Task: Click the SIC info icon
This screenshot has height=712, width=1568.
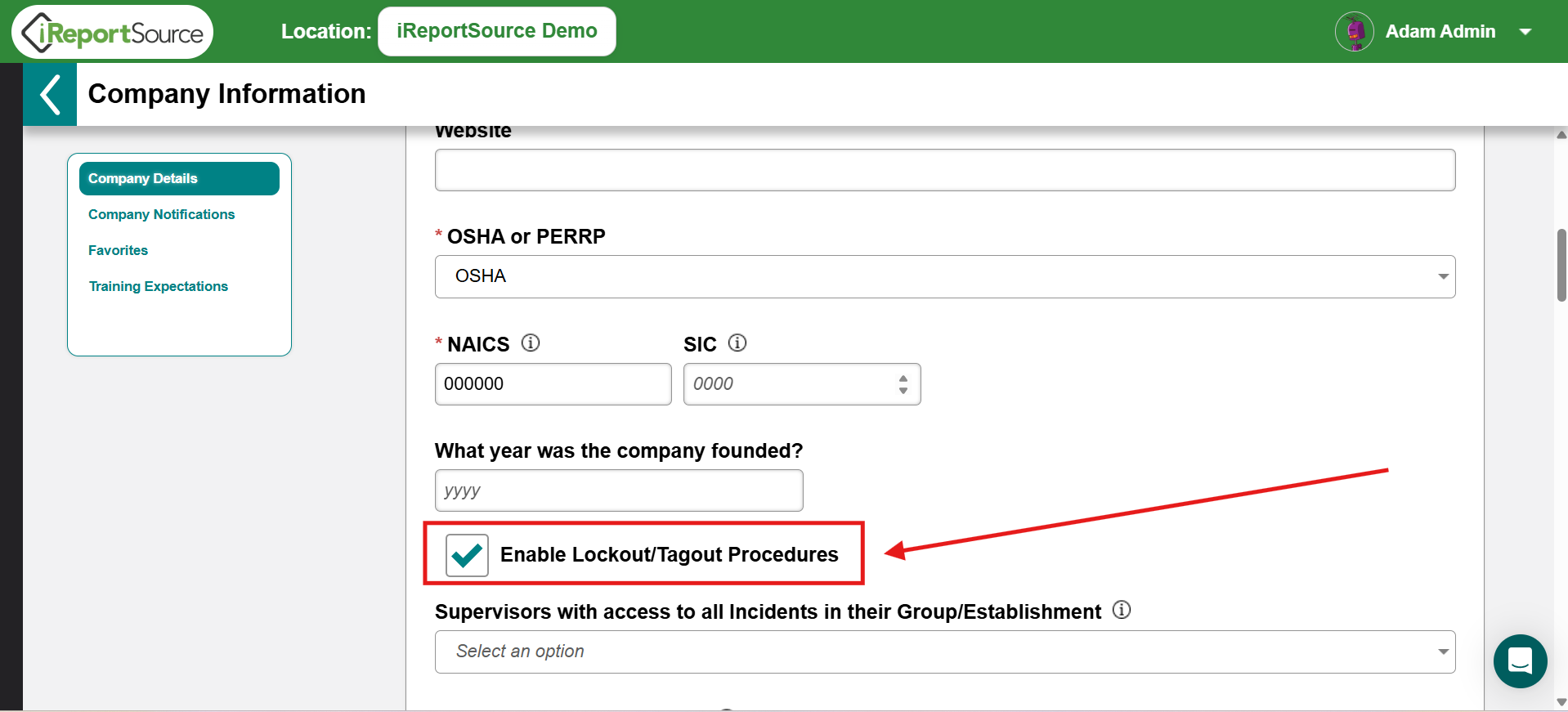Action: [x=737, y=343]
